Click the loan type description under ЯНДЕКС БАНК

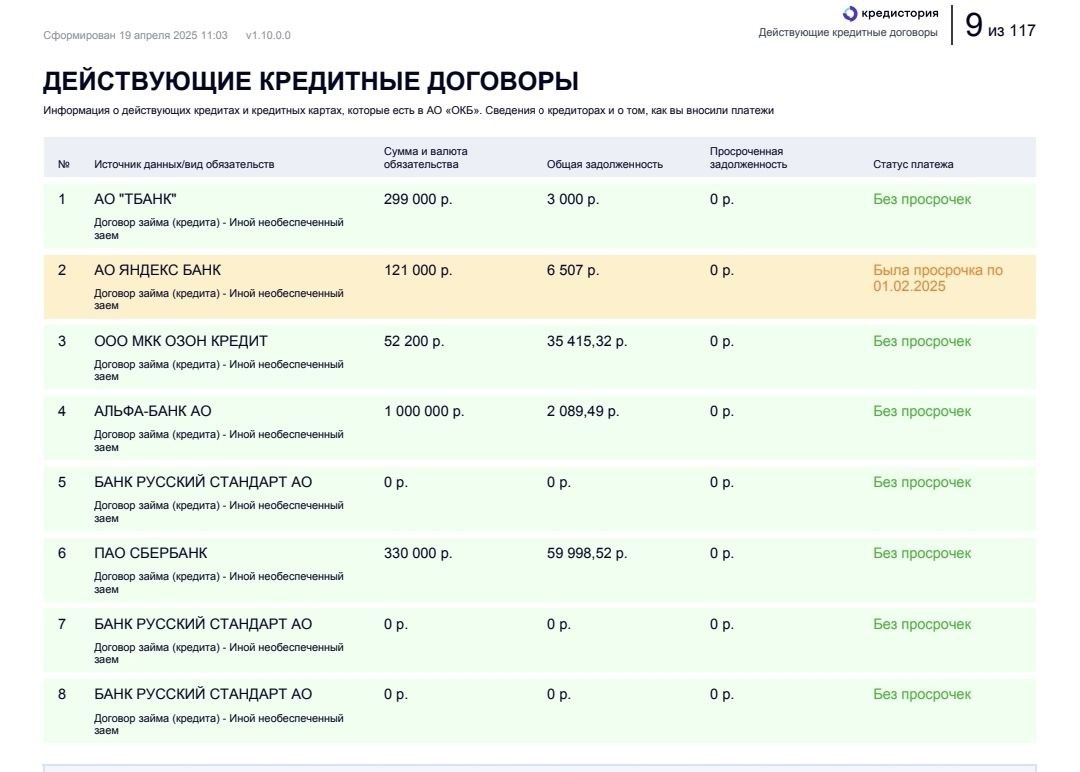coord(218,299)
